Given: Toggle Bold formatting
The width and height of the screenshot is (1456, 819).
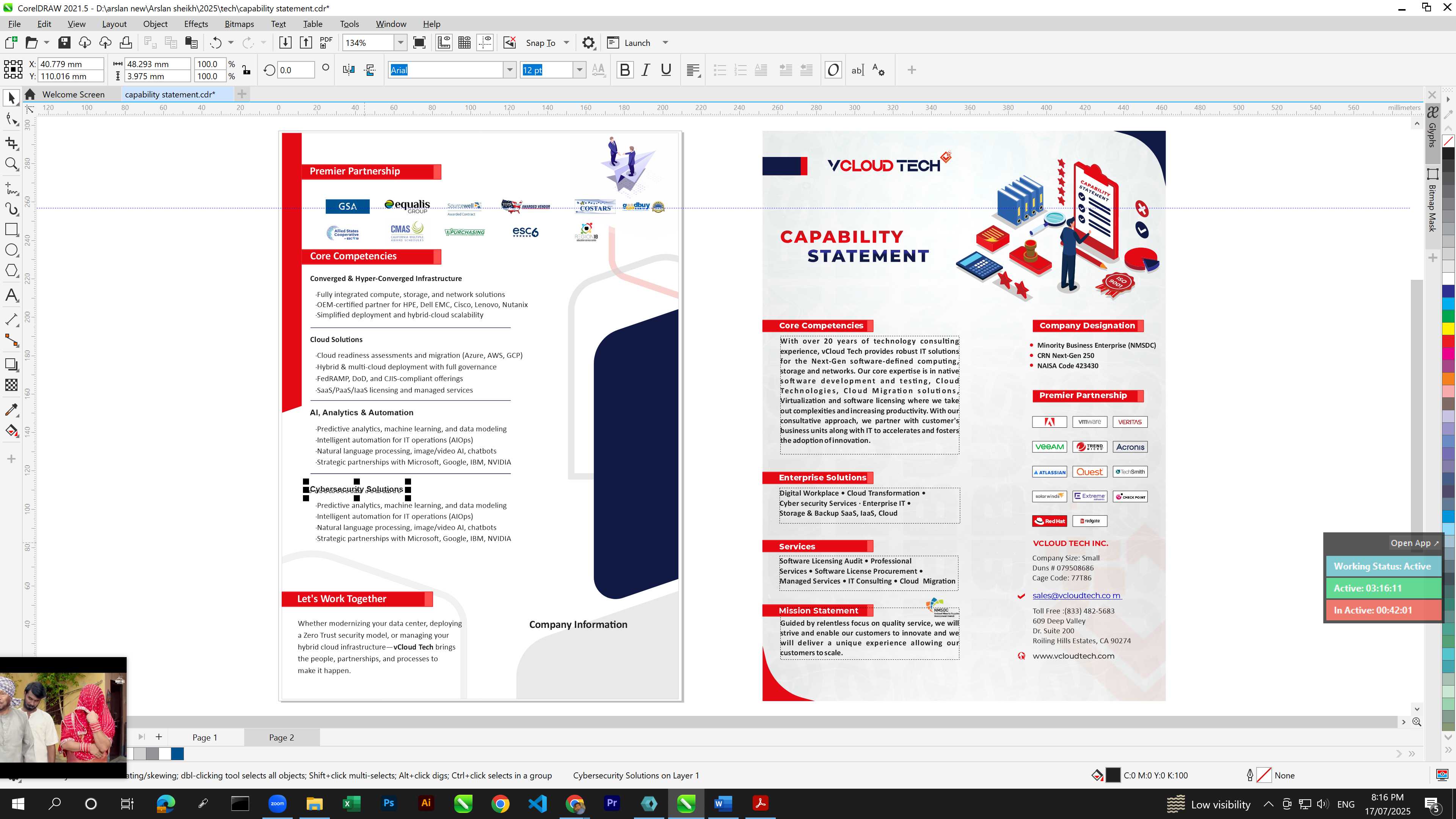Looking at the screenshot, I should pos(624,69).
